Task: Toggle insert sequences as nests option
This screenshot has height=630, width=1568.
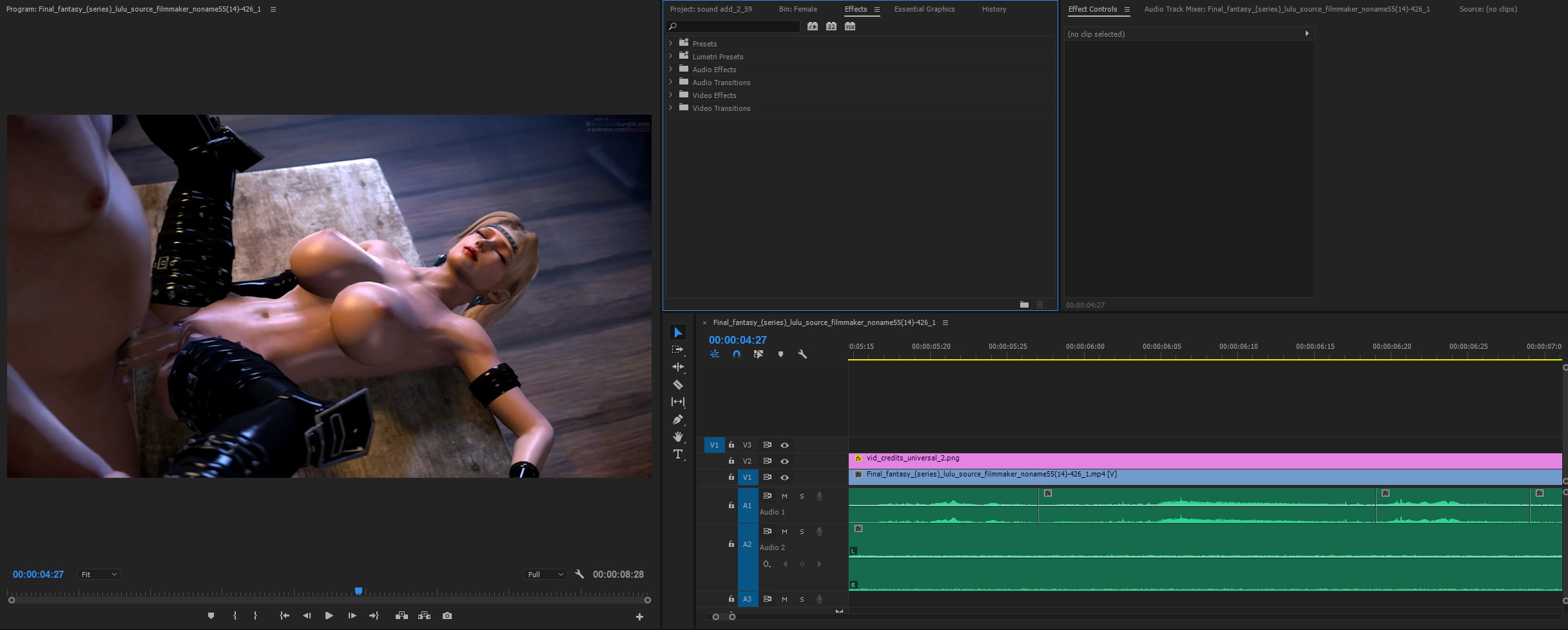Action: pos(715,354)
